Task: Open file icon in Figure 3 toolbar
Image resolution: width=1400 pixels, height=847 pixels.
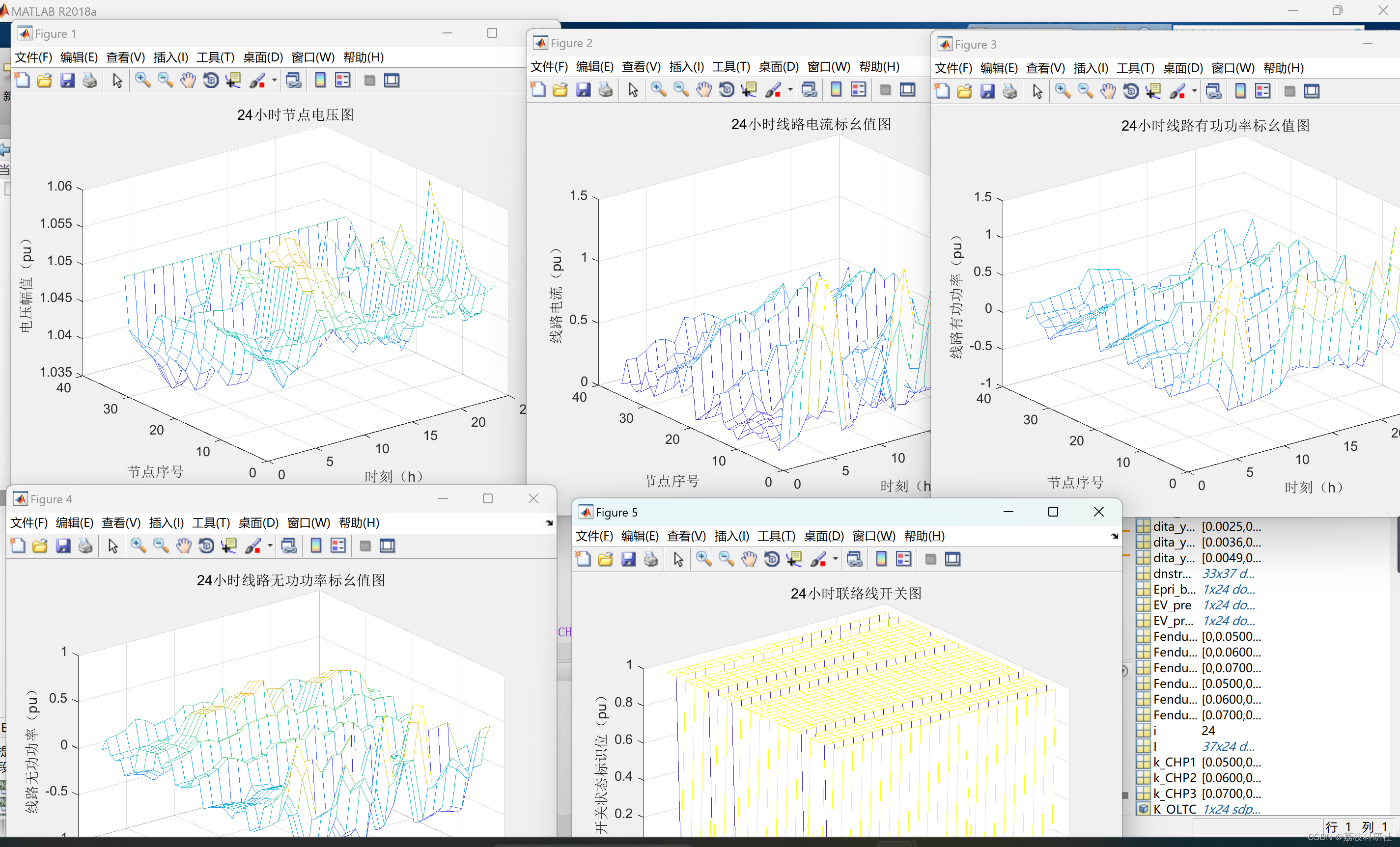Action: coord(964,91)
